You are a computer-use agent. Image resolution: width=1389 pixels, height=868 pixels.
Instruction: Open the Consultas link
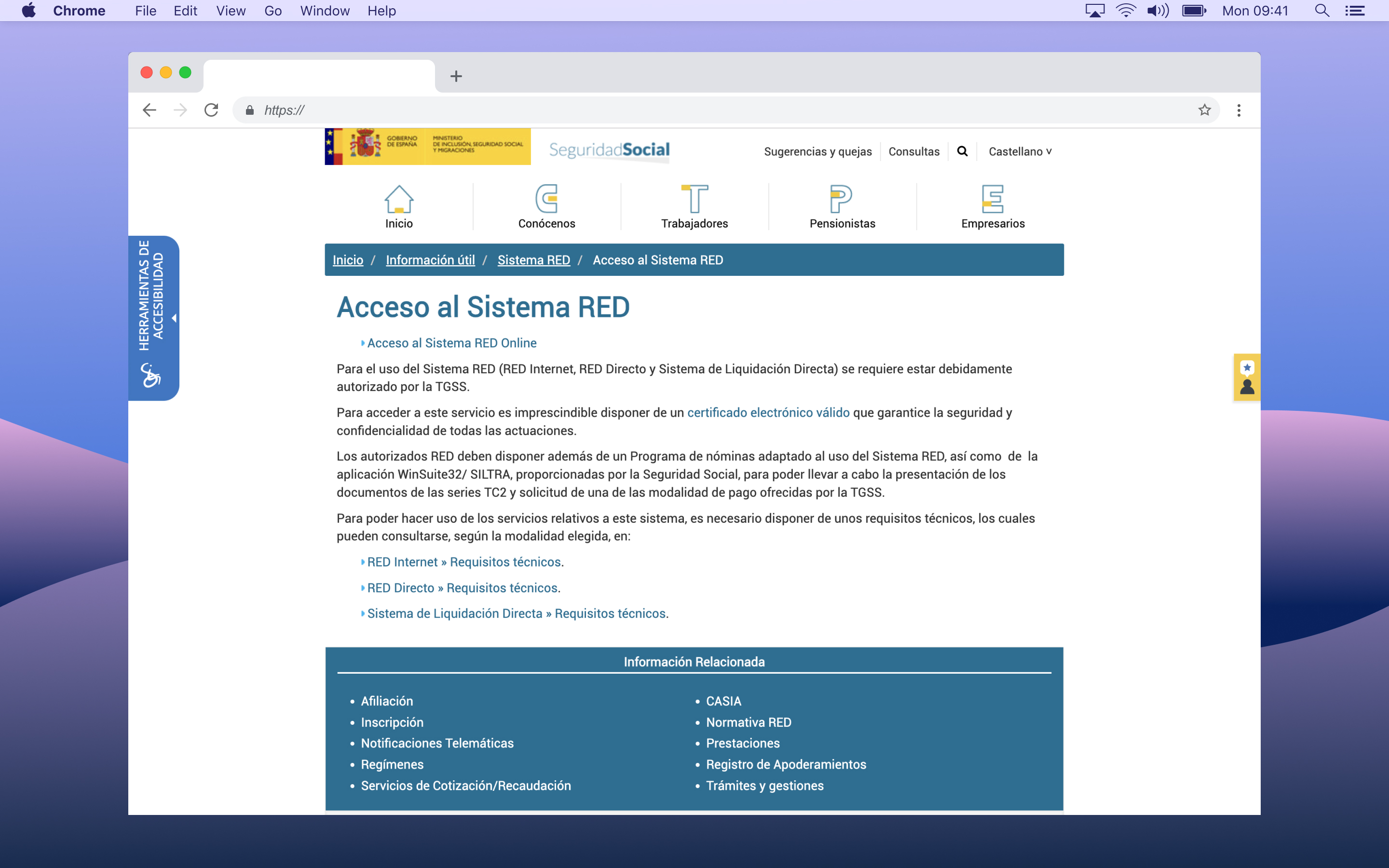click(914, 151)
